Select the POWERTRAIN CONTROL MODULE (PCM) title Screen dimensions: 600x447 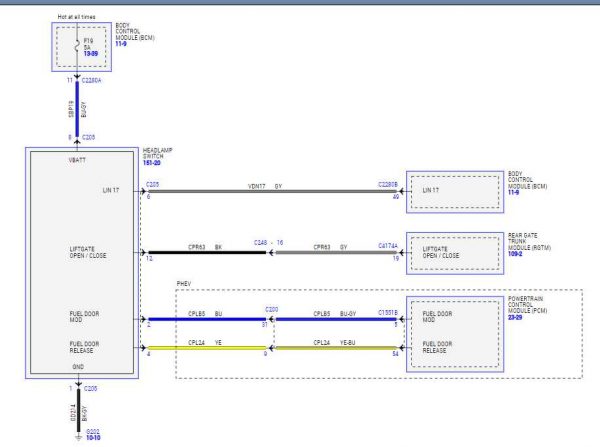pyautogui.click(x=527, y=305)
